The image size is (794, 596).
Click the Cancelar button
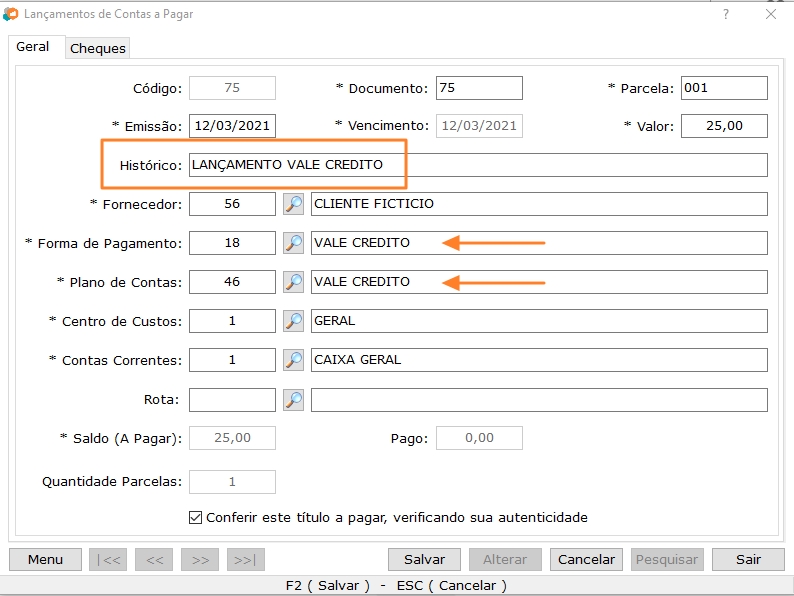click(586, 560)
